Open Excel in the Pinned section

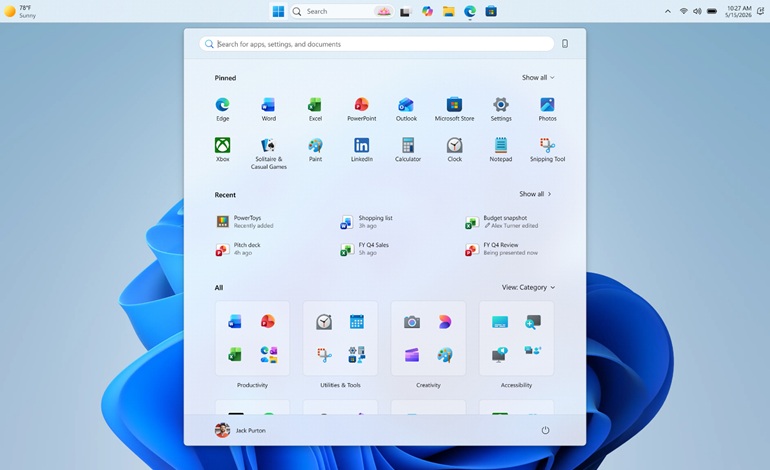click(315, 109)
